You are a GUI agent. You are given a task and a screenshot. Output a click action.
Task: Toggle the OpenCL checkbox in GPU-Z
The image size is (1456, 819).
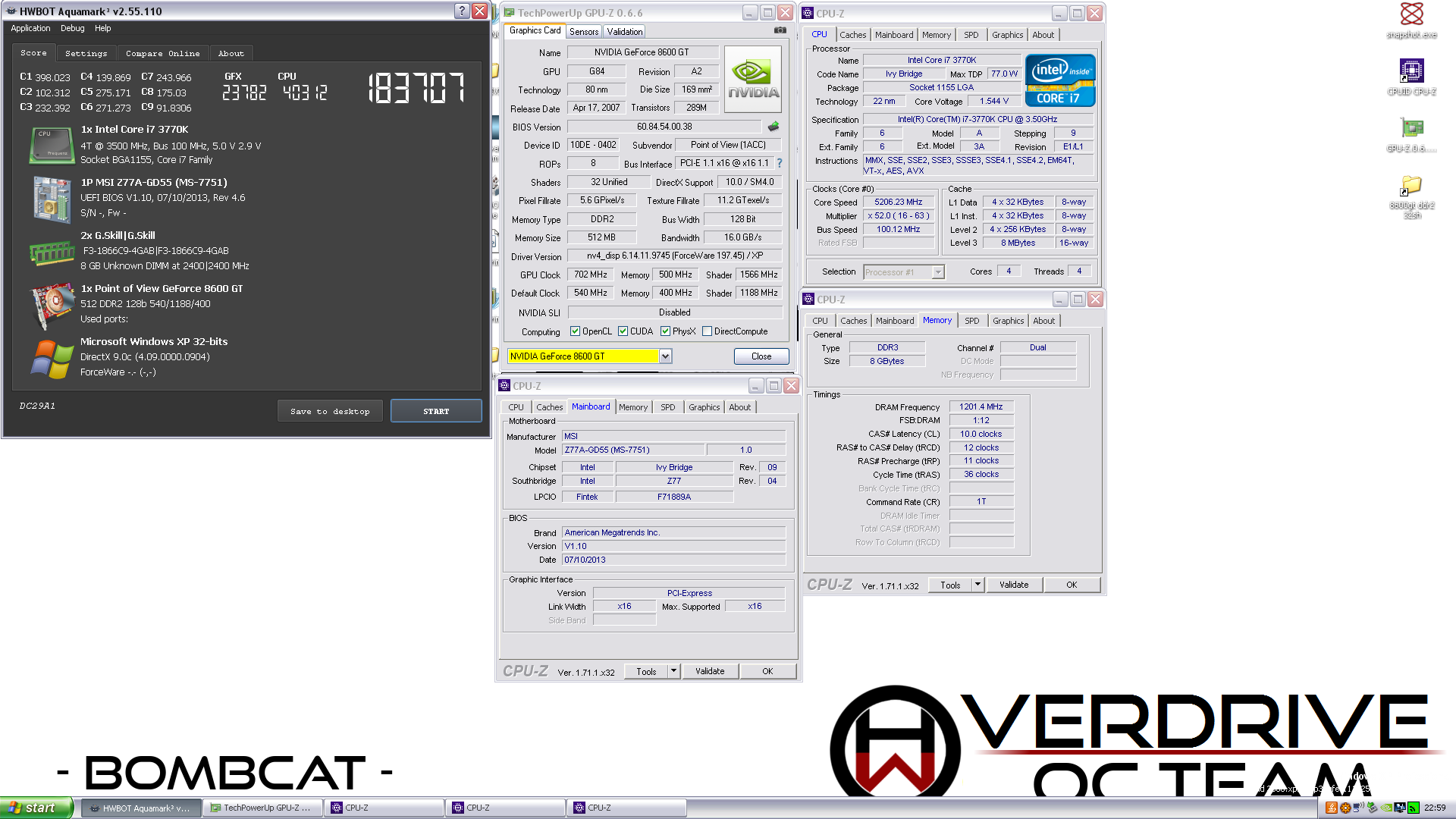click(575, 331)
